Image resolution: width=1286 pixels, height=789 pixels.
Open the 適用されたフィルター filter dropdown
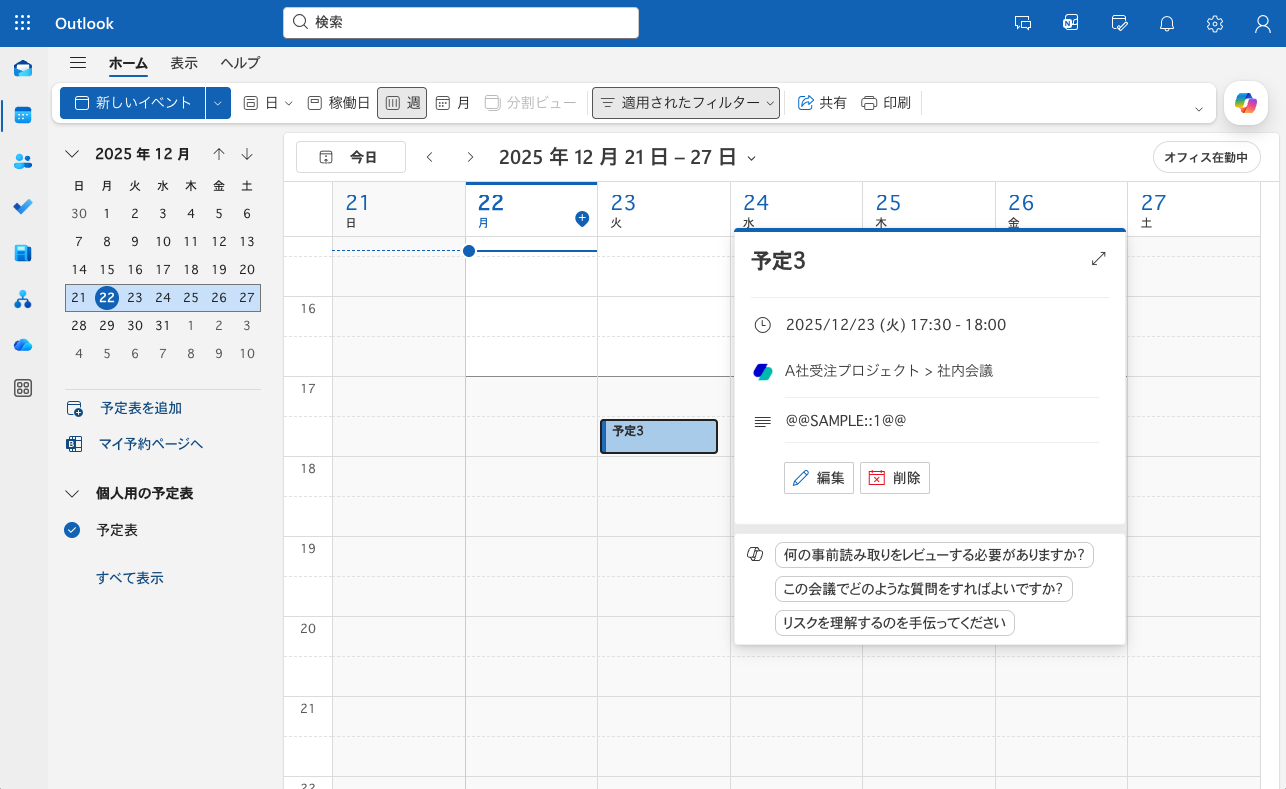tap(686, 103)
